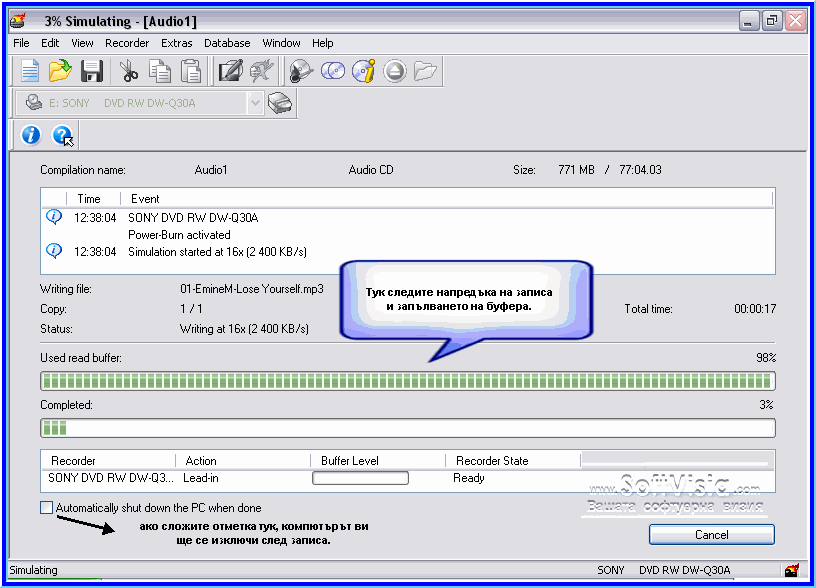The width and height of the screenshot is (816, 588).
Task: Click the Event column header
Action: coord(447,199)
